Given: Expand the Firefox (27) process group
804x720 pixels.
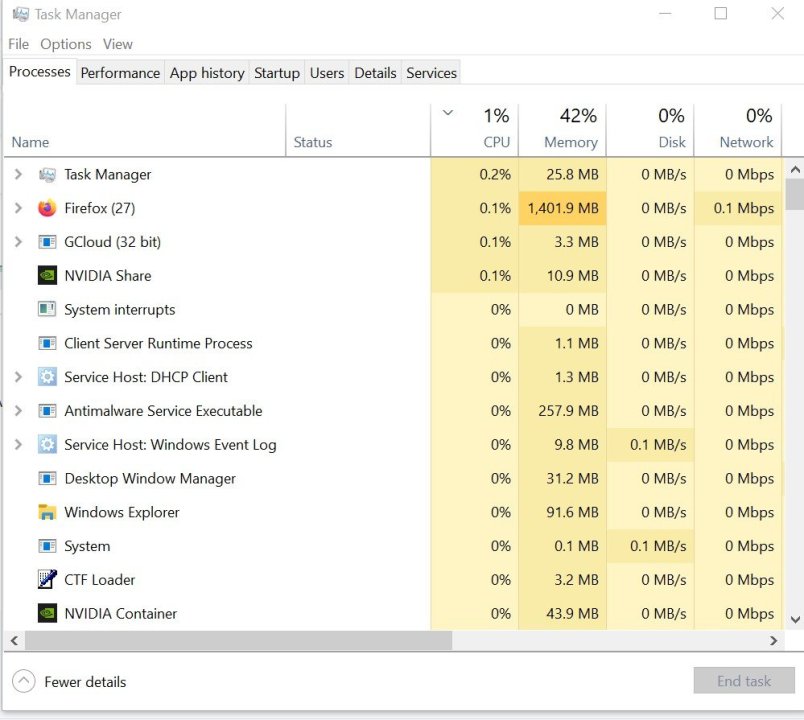Looking at the screenshot, I should tap(19, 208).
